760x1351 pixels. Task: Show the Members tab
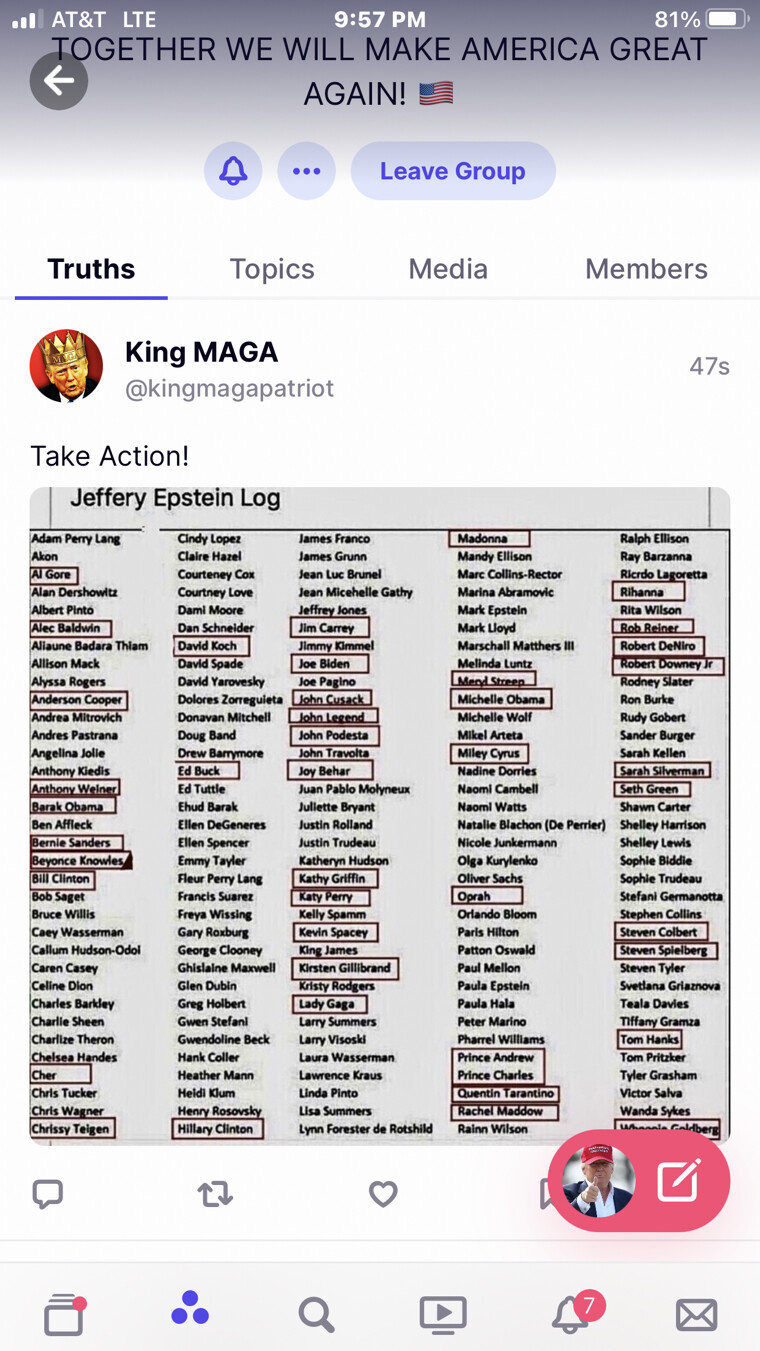pyautogui.click(x=646, y=269)
